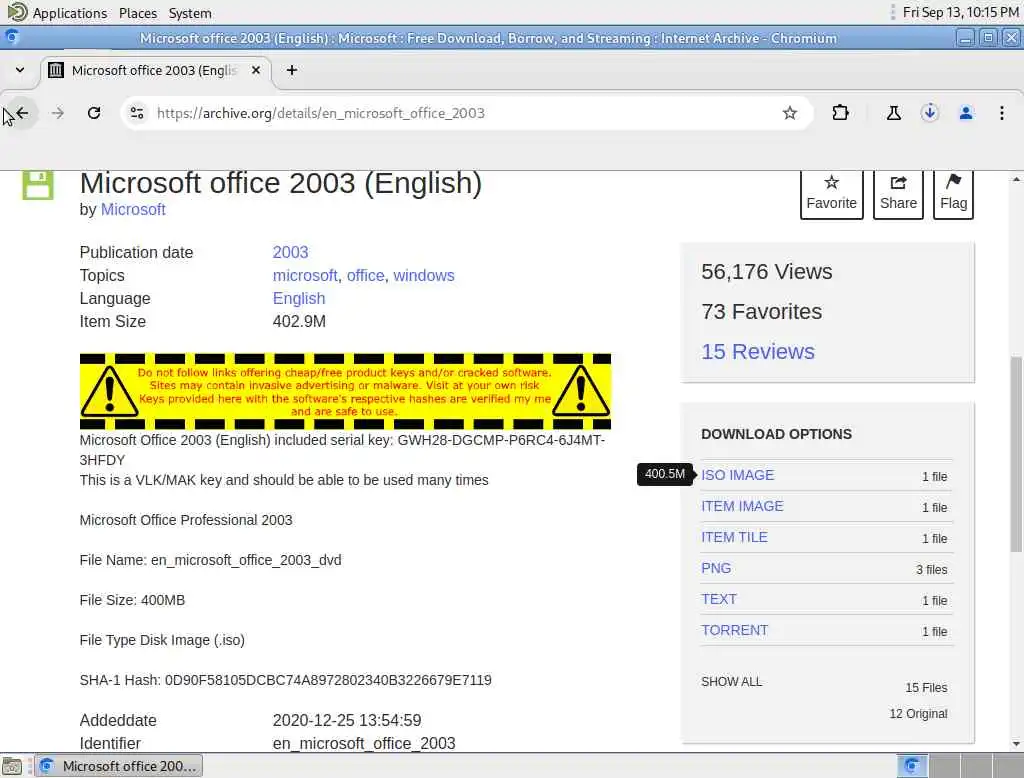This screenshot has height=778, width=1024.
Task: Open the Extensions puzzle icon
Action: coord(840,113)
